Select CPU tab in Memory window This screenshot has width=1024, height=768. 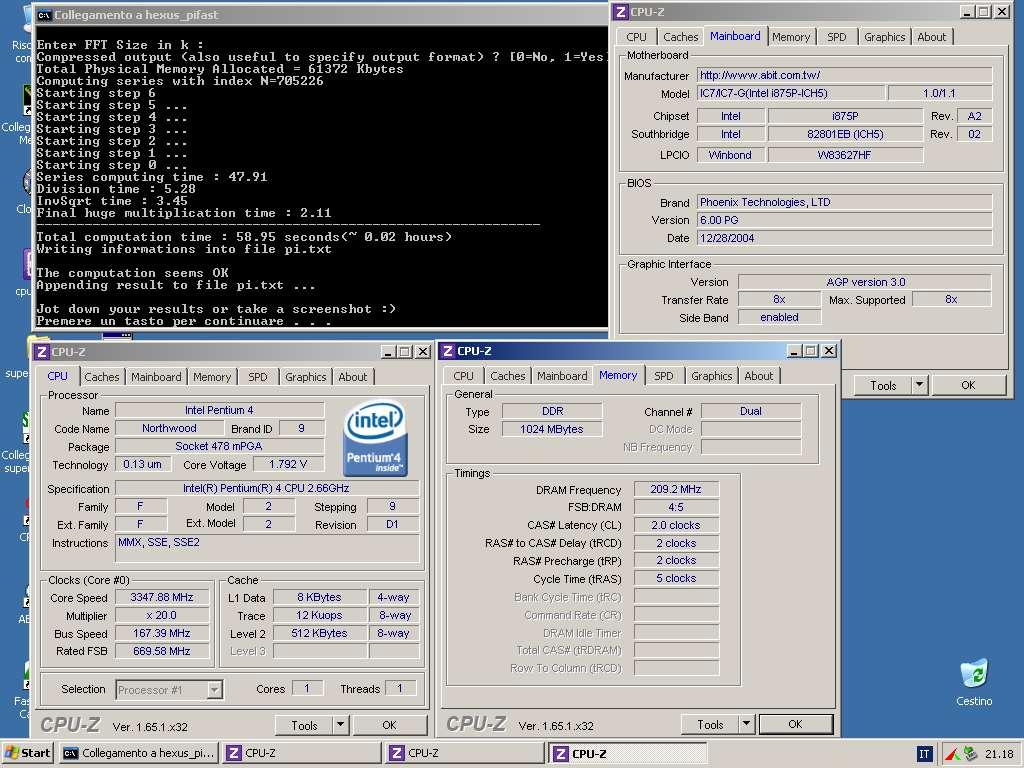pyautogui.click(x=464, y=376)
